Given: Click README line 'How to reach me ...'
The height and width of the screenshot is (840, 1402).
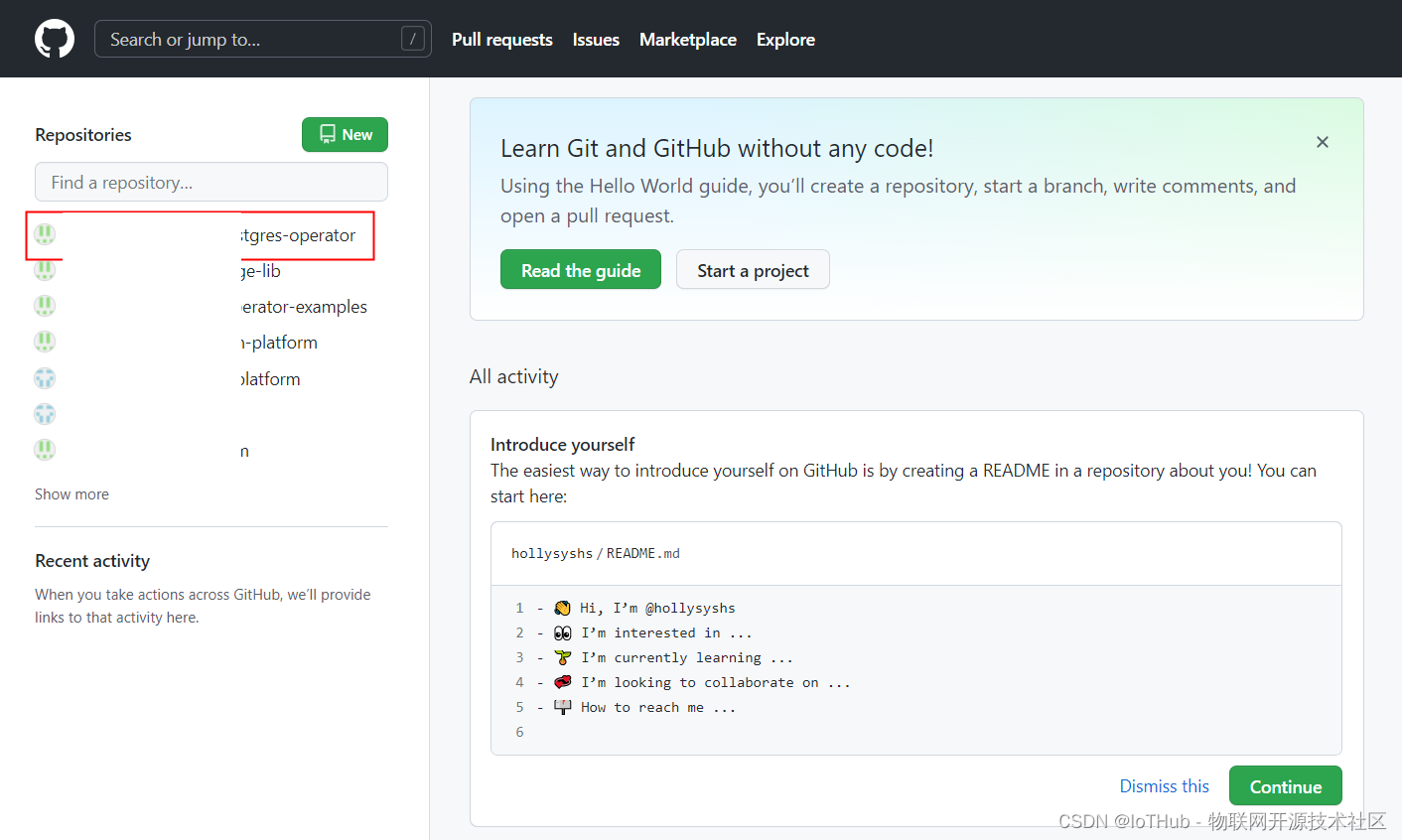Looking at the screenshot, I should click(x=658, y=707).
